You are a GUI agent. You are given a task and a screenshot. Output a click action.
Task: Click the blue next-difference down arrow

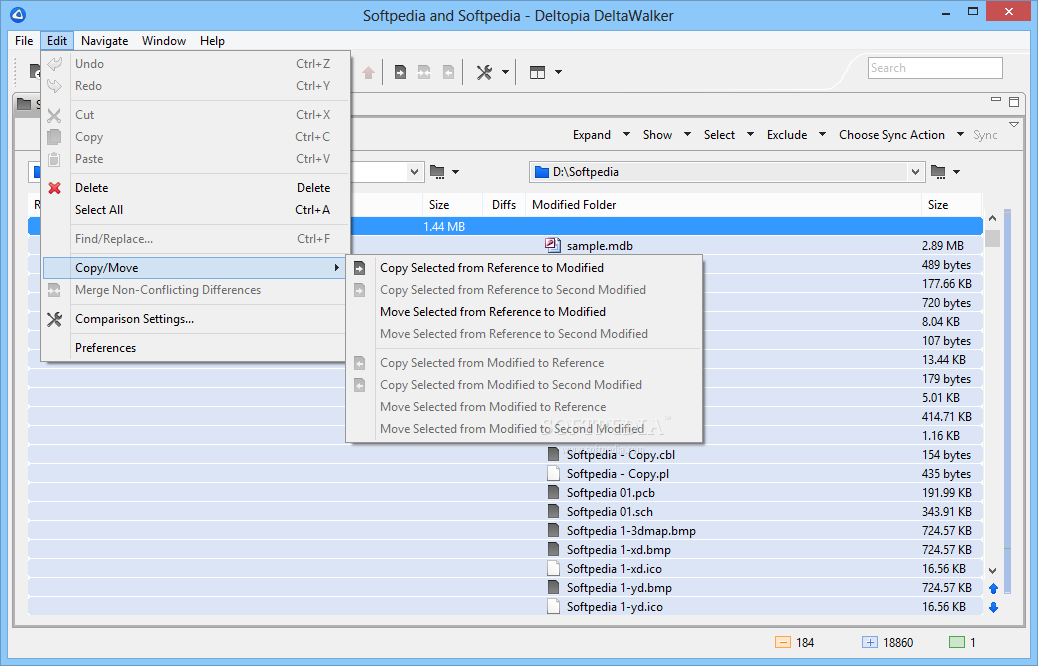click(x=994, y=607)
